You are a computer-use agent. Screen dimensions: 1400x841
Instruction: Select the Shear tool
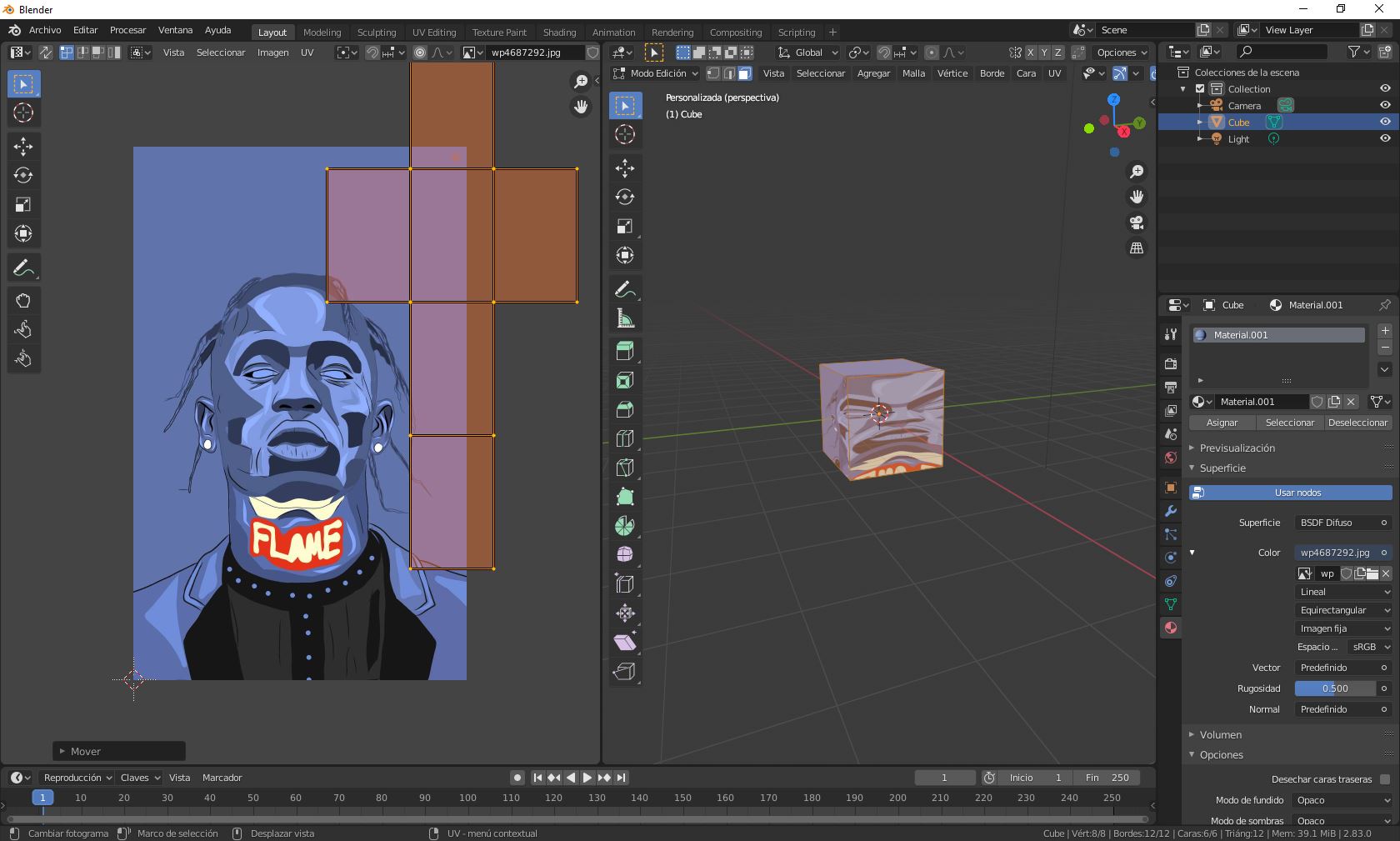coord(625,643)
